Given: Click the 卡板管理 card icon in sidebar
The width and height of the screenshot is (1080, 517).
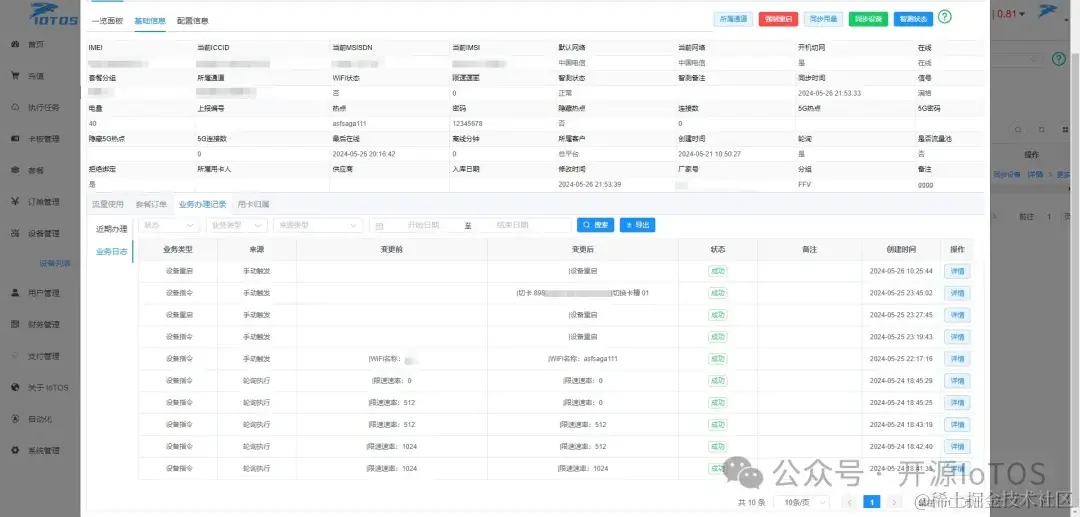Looking at the screenshot, I should click(15, 139).
